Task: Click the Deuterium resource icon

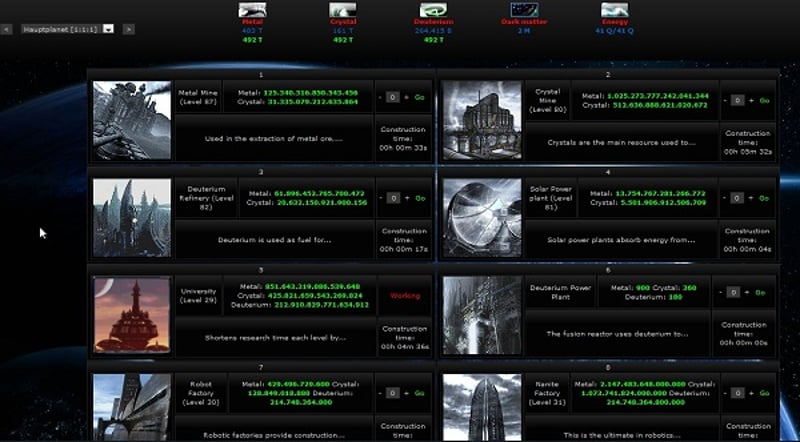Action: click(433, 10)
